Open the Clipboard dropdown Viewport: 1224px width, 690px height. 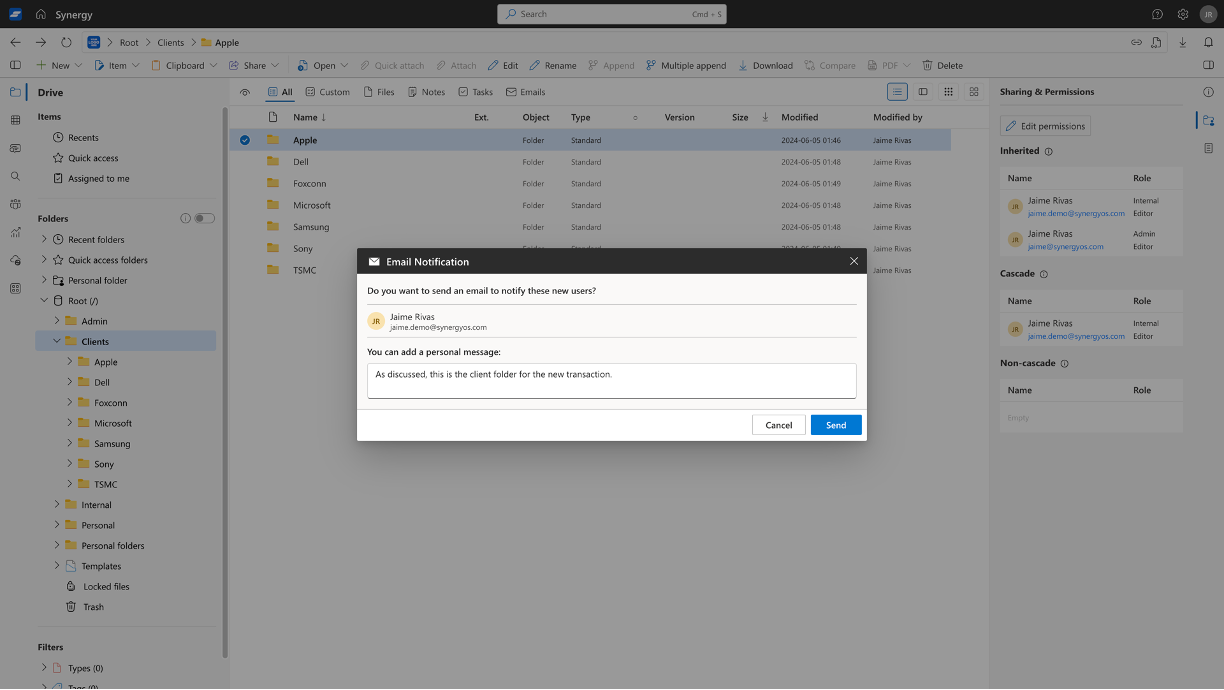point(184,65)
